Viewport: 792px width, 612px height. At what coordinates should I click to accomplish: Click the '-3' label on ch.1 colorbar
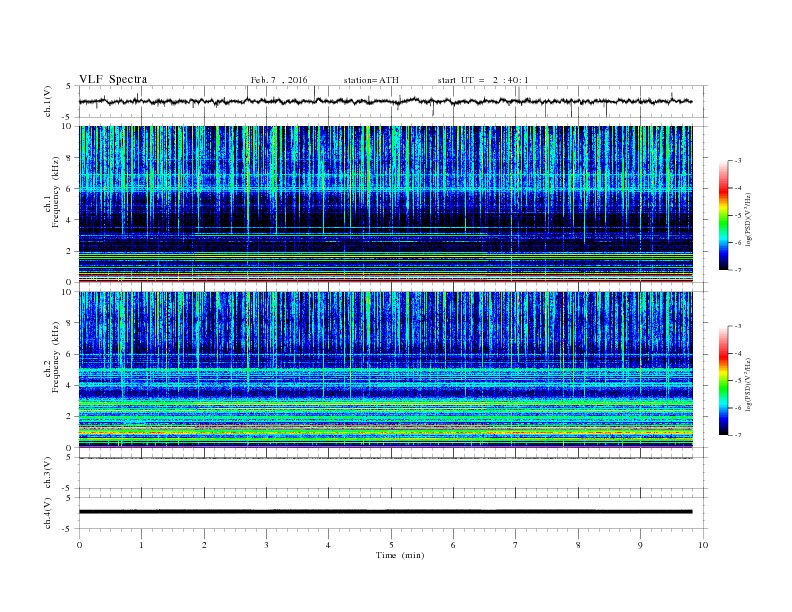click(737, 161)
